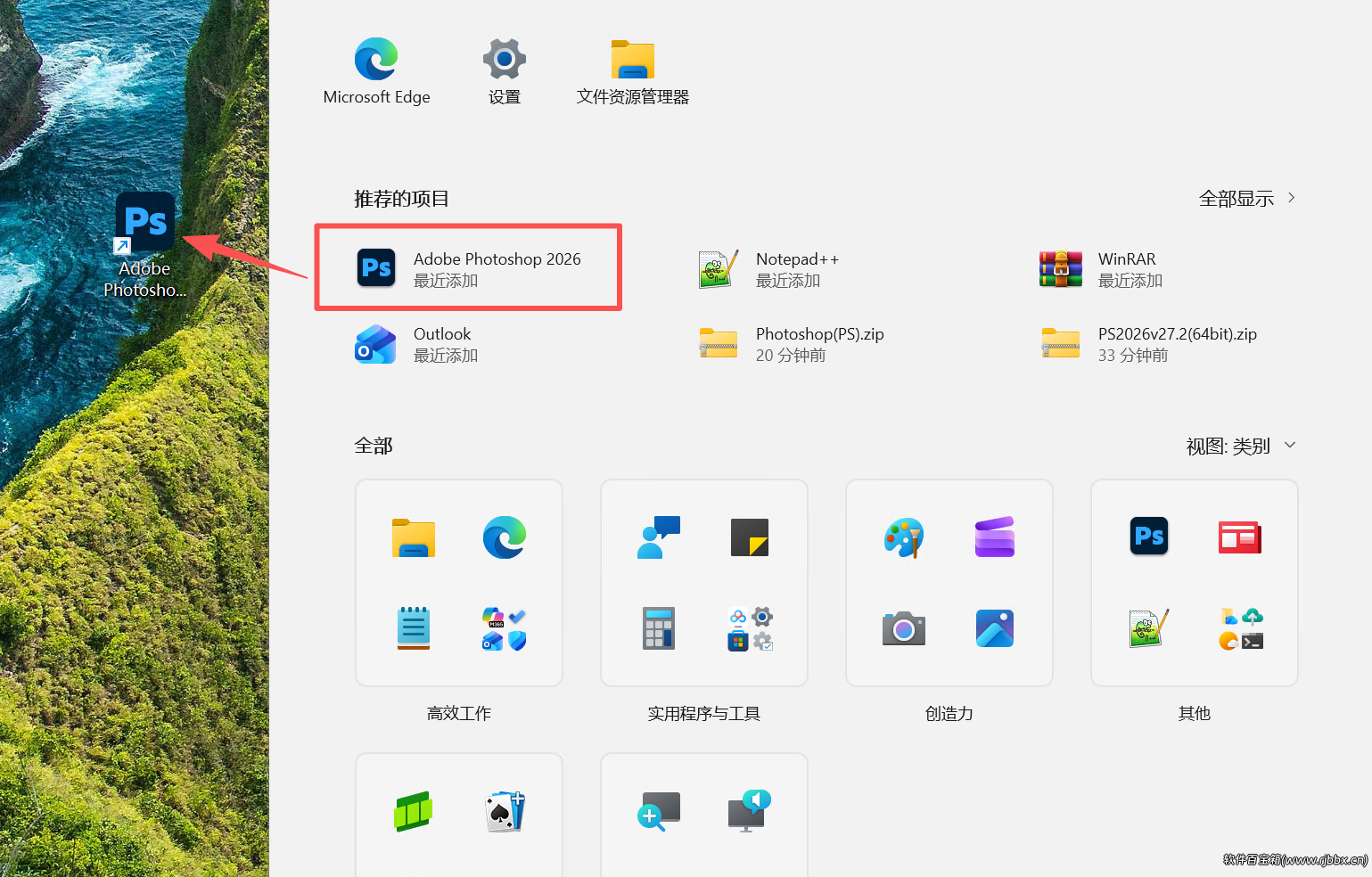1372x877 pixels.
Task: Open the Solitaire cards app icon
Action: point(505,811)
